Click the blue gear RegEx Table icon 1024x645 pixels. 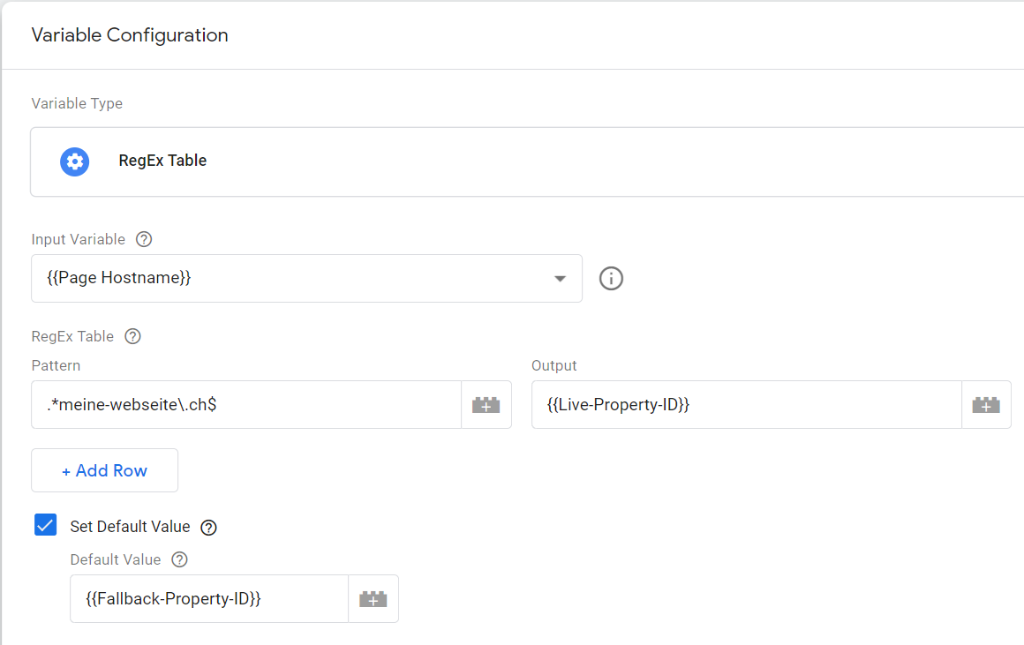tap(75, 161)
